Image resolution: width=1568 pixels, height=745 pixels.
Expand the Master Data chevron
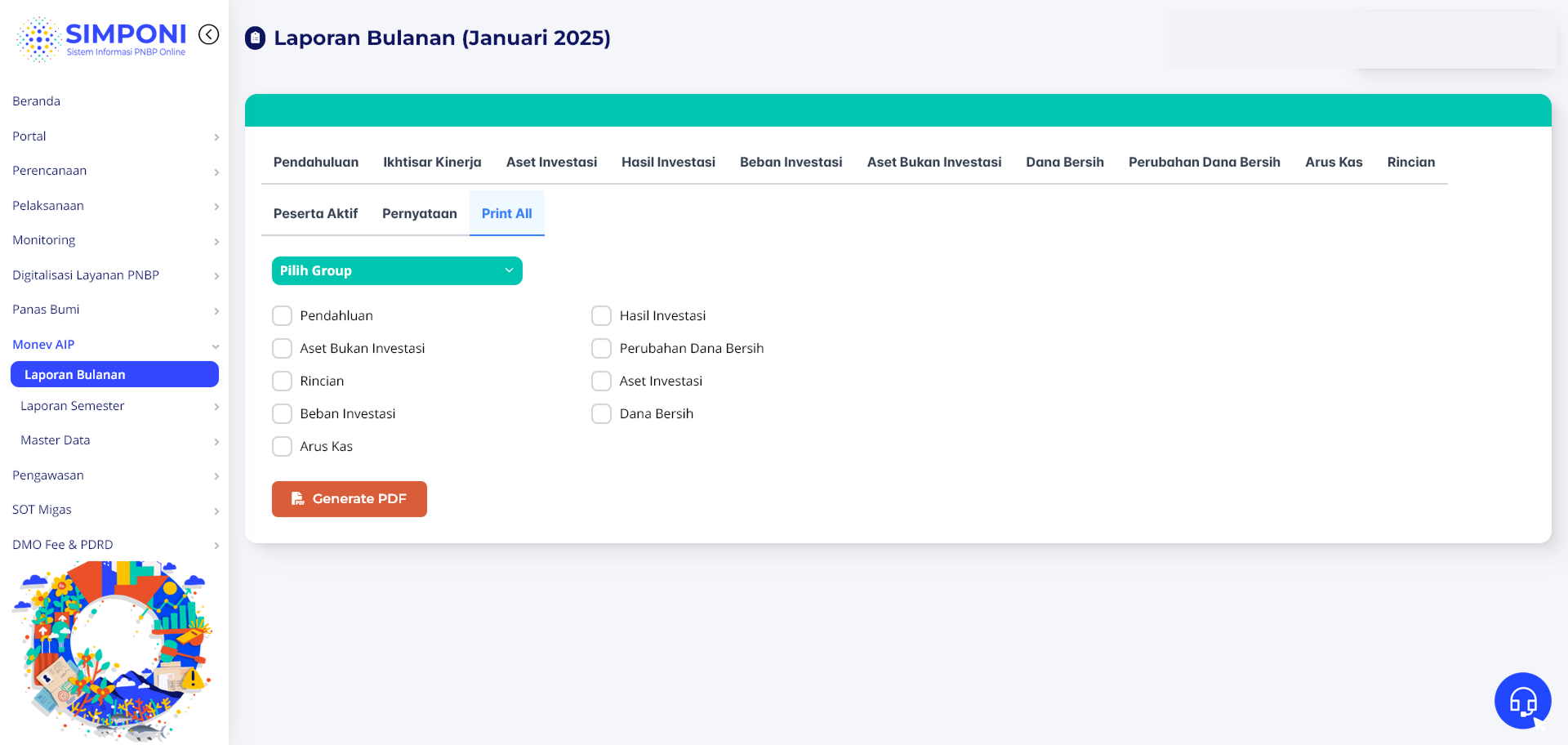216,442
